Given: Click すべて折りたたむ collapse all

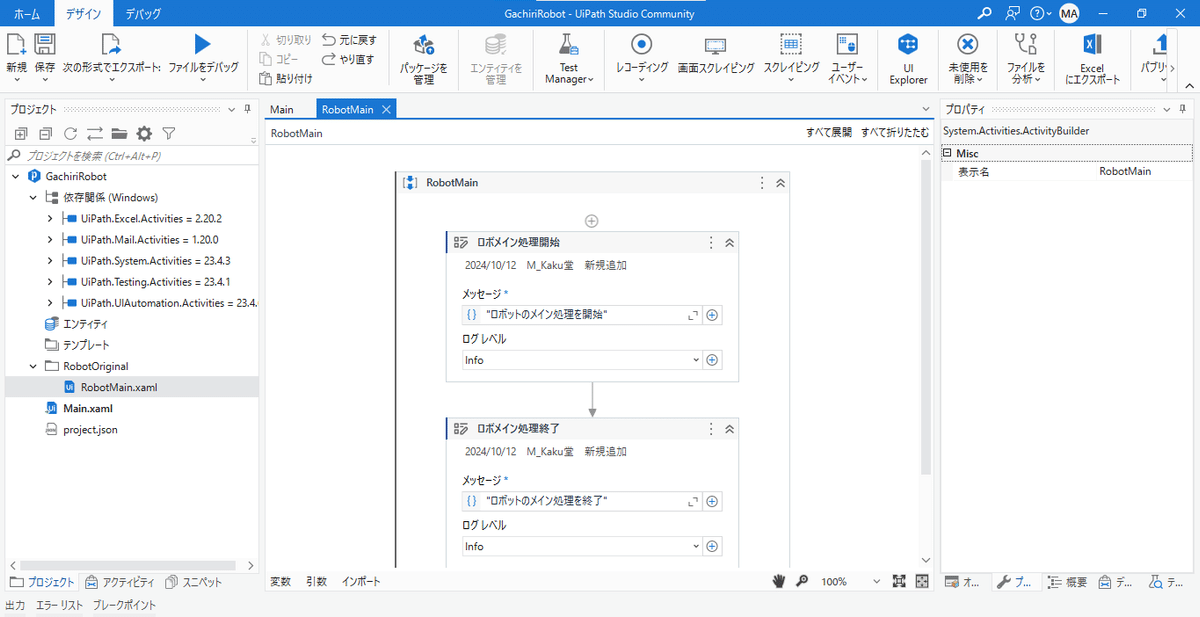Looking at the screenshot, I should [895, 132].
